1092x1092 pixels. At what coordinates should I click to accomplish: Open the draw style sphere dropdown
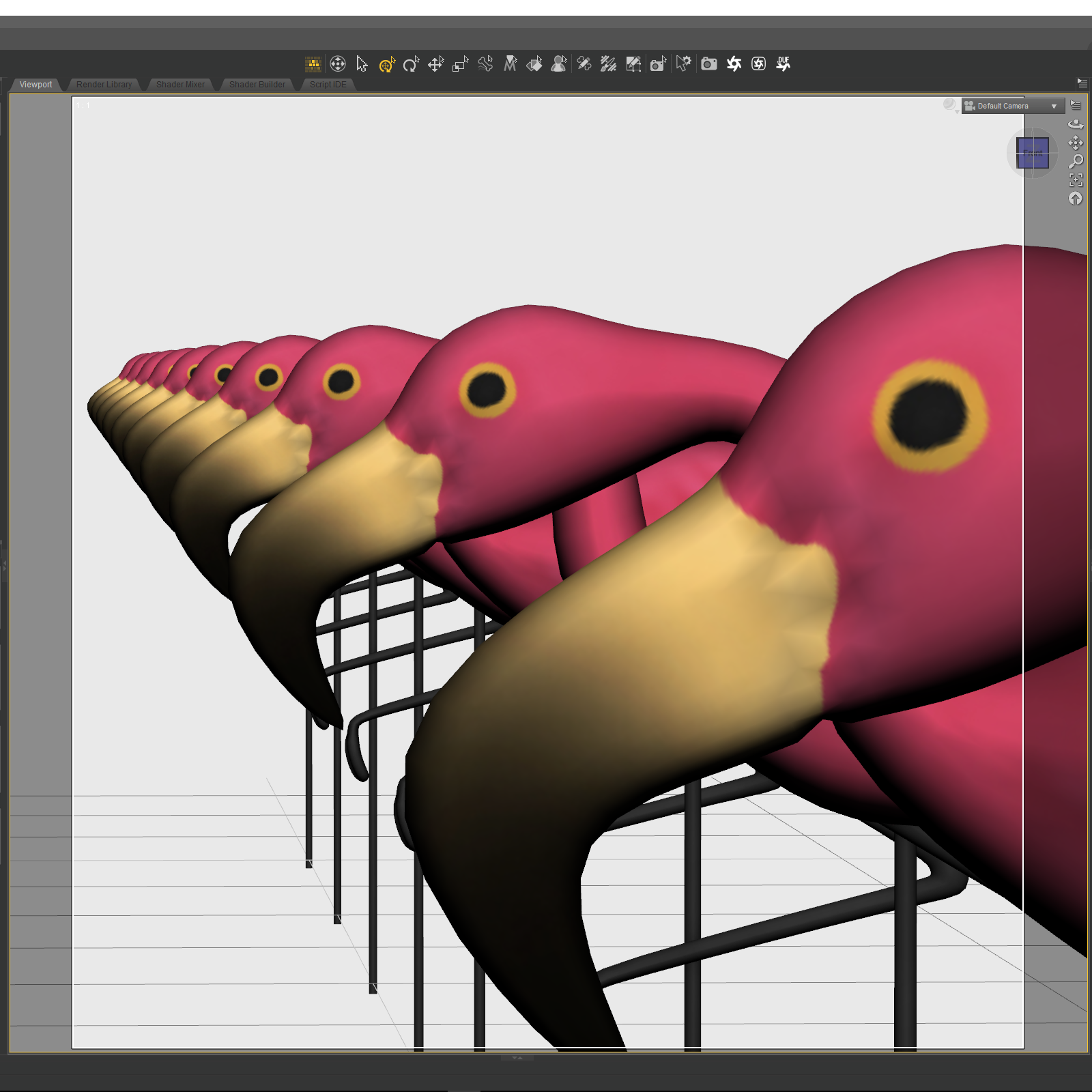point(951,105)
